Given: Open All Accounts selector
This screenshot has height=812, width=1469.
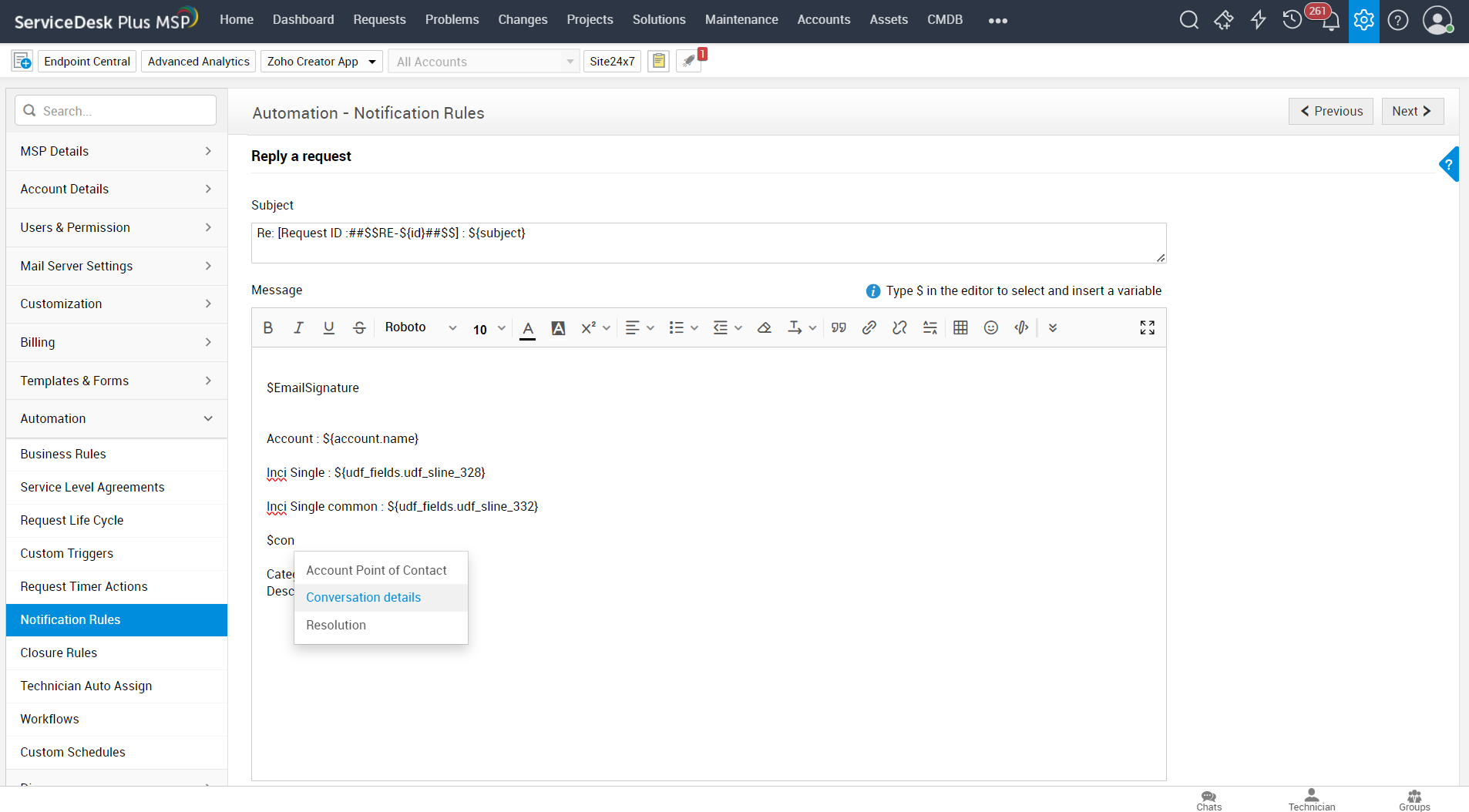Looking at the screenshot, I should pyautogui.click(x=484, y=62).
